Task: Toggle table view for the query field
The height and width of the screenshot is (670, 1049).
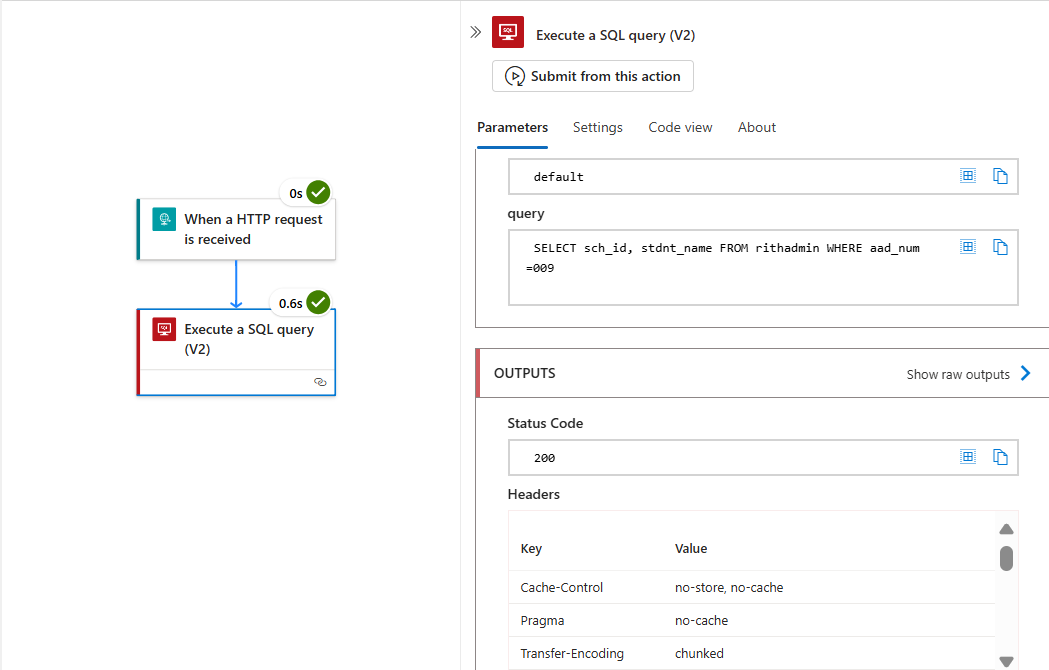Action: 967,247
